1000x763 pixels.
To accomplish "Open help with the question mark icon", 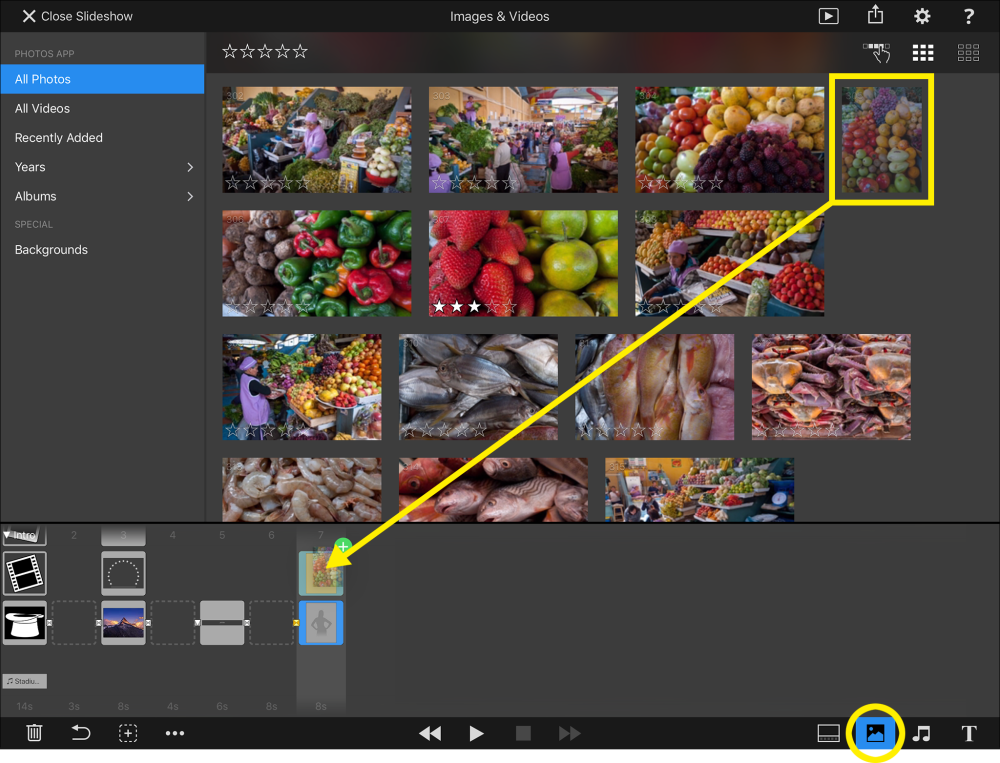I will click(968, 16).
